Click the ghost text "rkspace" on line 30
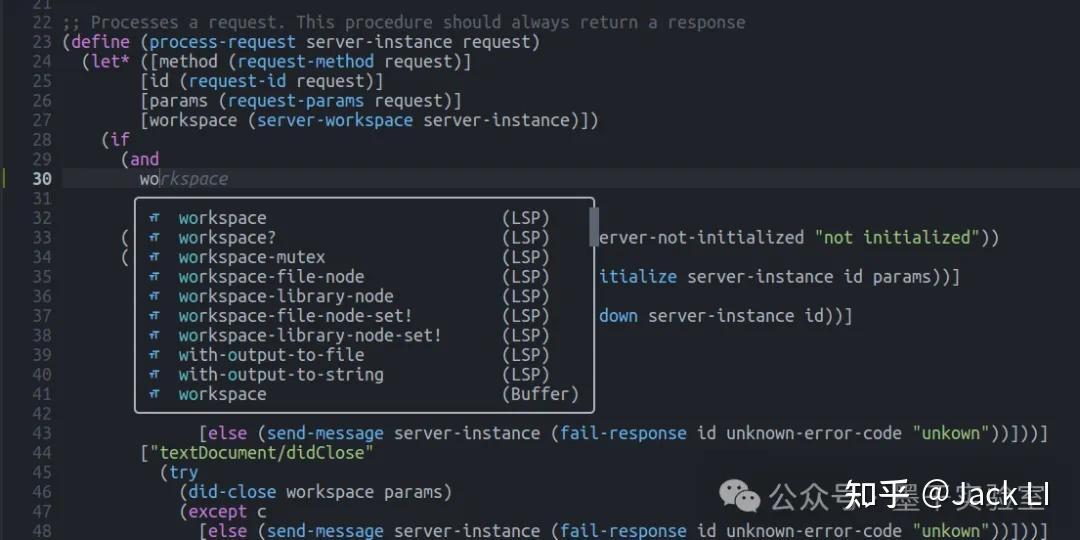This screenshot has height=540, width=1080. pyautogui.click(x=194, y=179)
